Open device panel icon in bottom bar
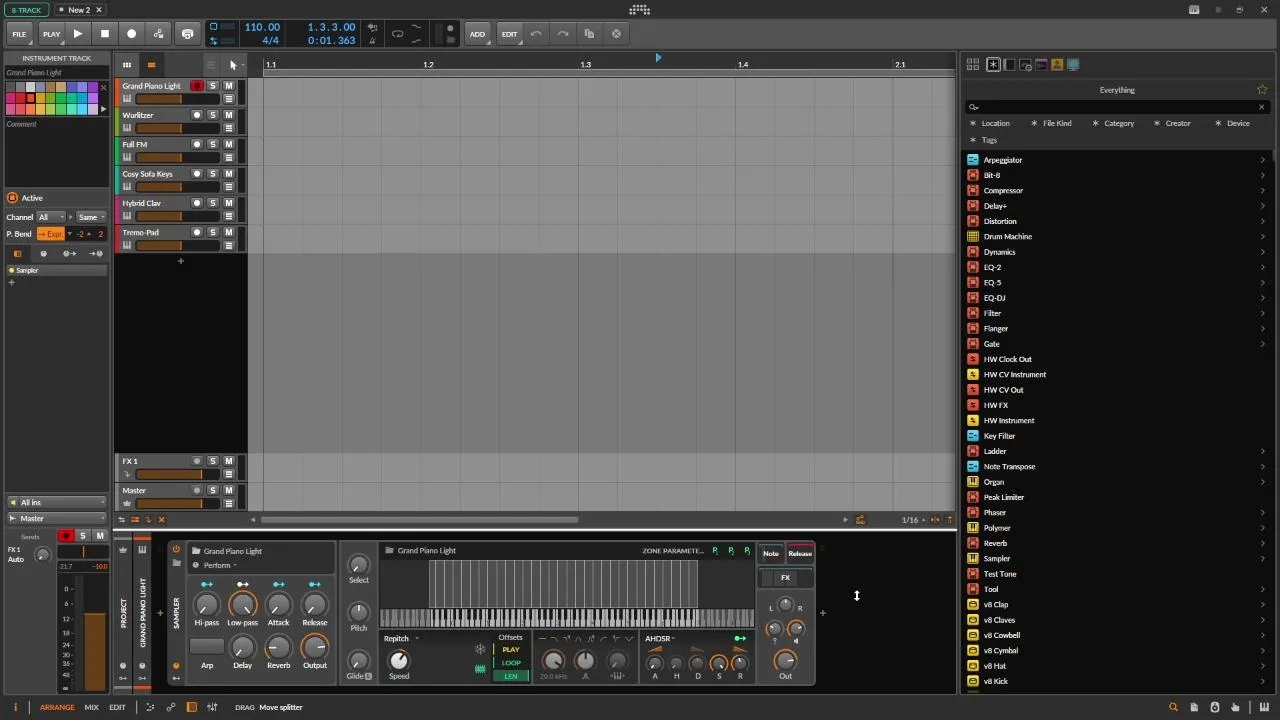Screen dimensions: 1280x720 192,707
